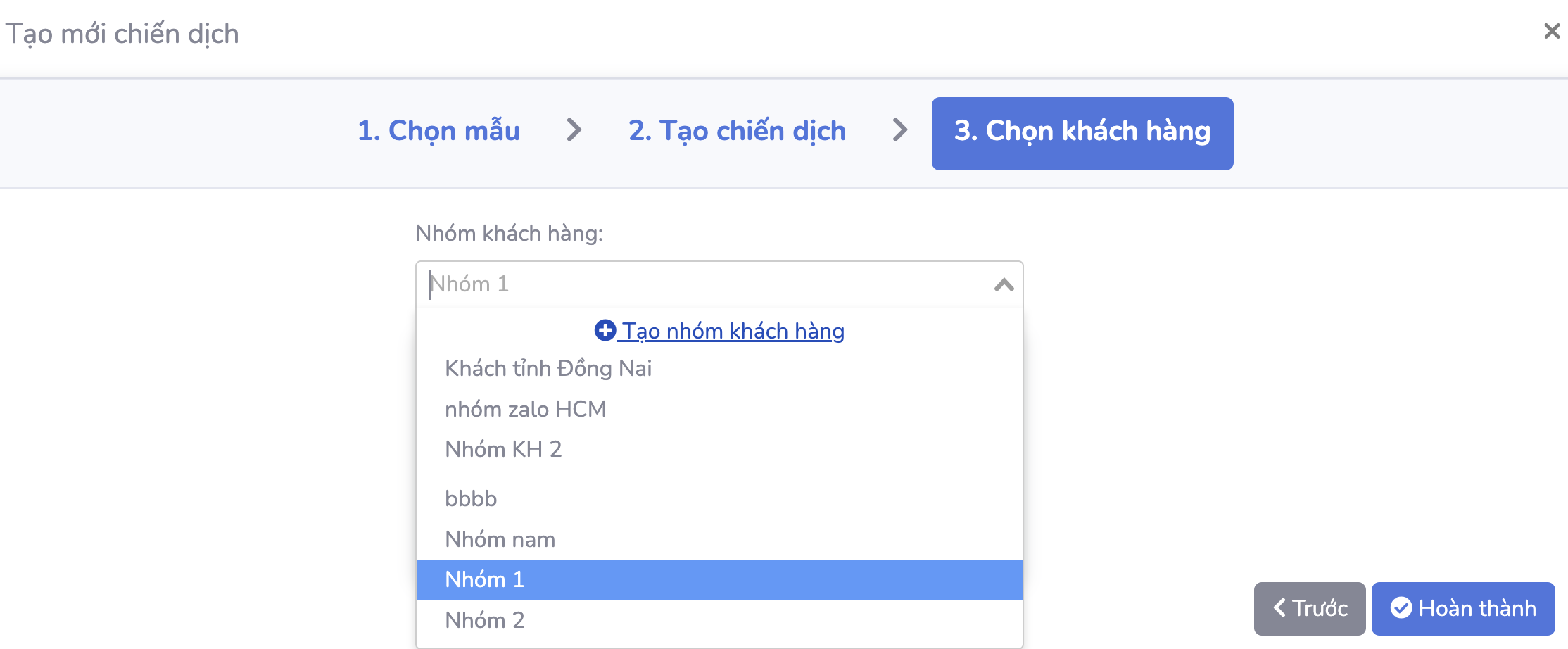
Task: Choose Khách tỉnh Đồng Nai option
Action: [548, 368]
